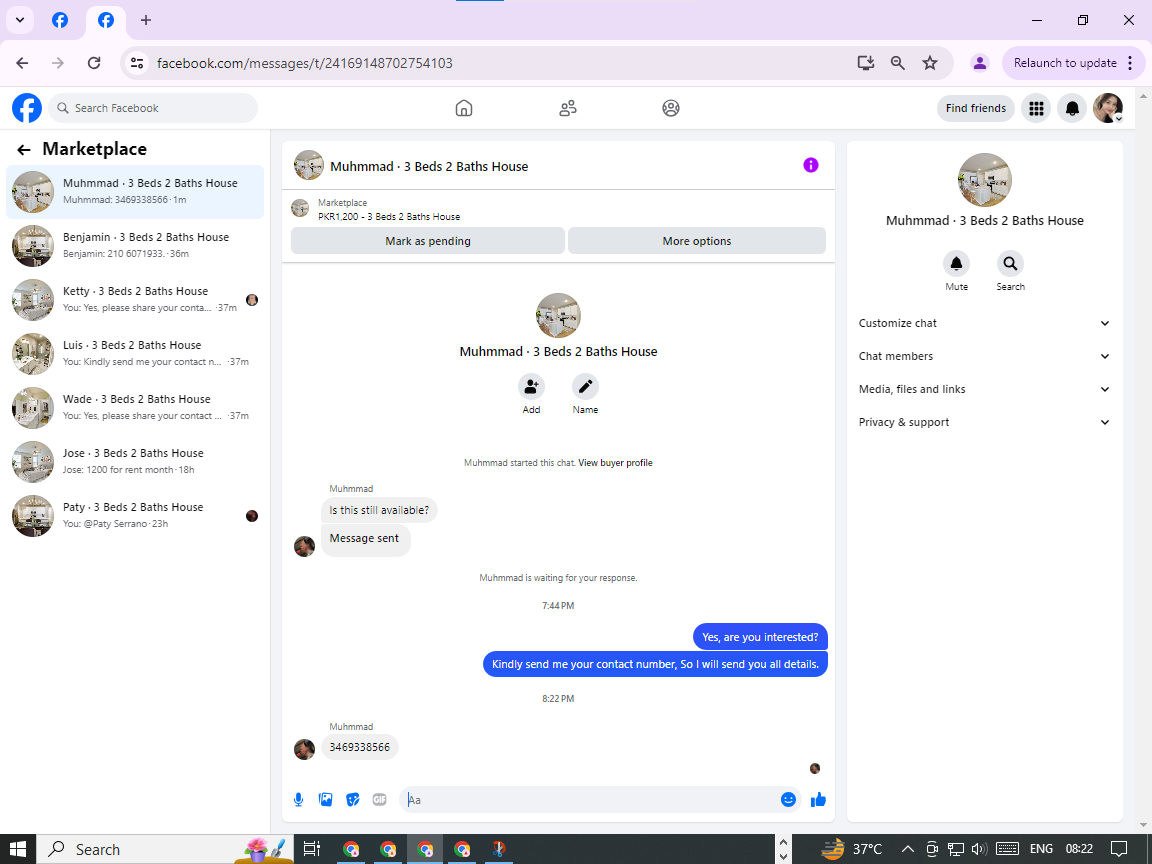
Task: Open Wade's 3 Beds 2 Baths conversation
Action: pos(135,408)
